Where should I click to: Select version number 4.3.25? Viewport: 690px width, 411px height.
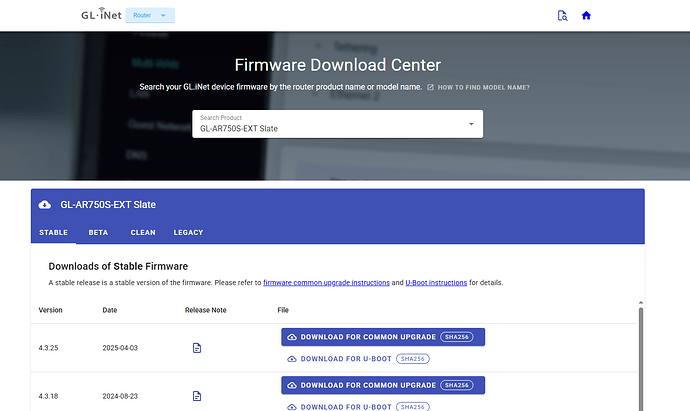coord(48,348)
